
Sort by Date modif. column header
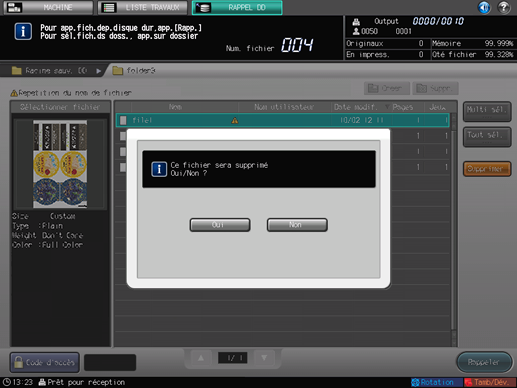(x=356, y=107)
